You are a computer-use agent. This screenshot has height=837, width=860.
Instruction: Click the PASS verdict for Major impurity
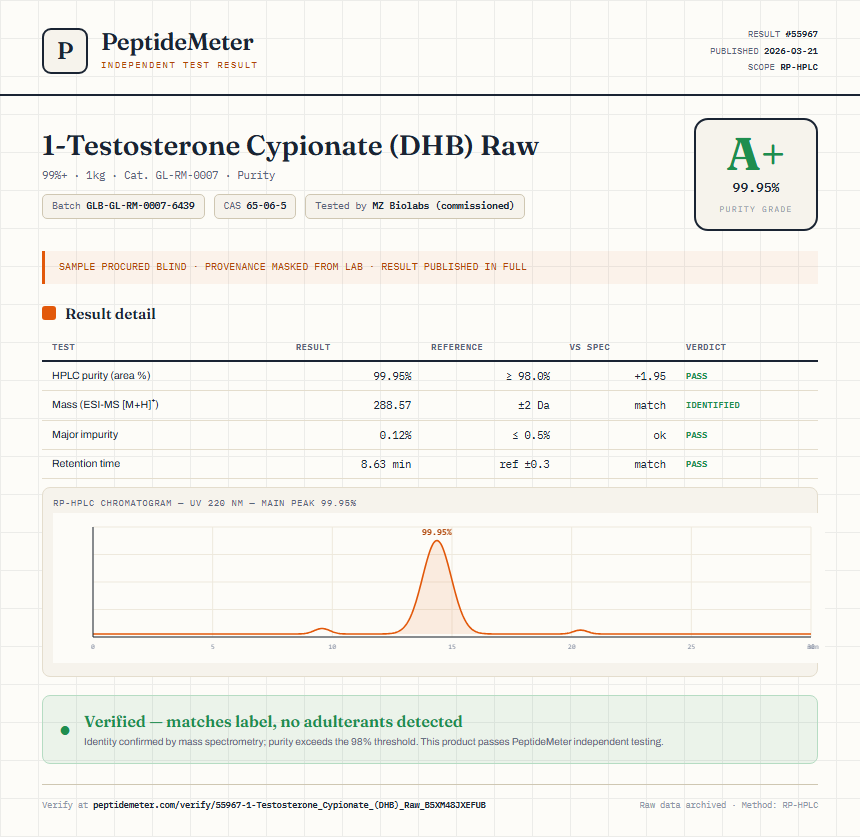[x=697, y=435]
